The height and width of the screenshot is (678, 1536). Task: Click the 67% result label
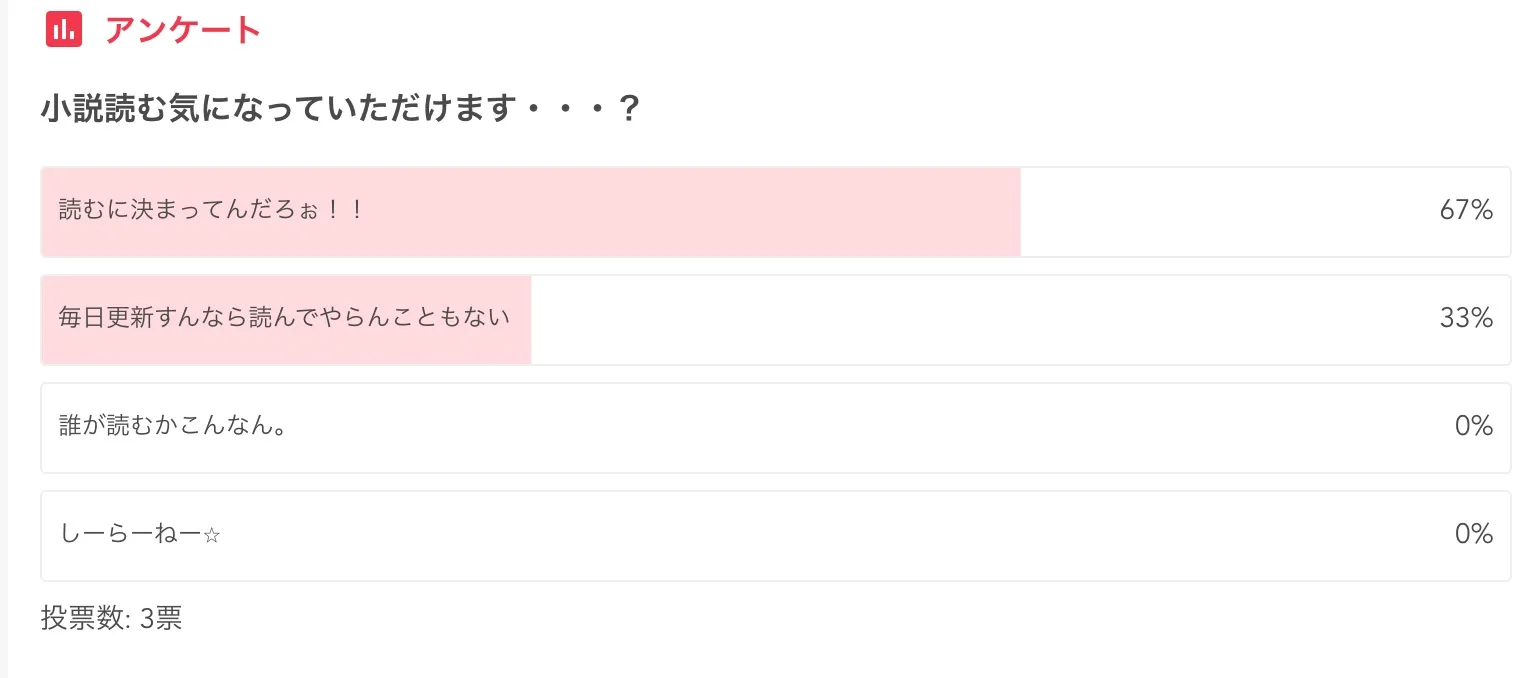(x=1466, y=211)
